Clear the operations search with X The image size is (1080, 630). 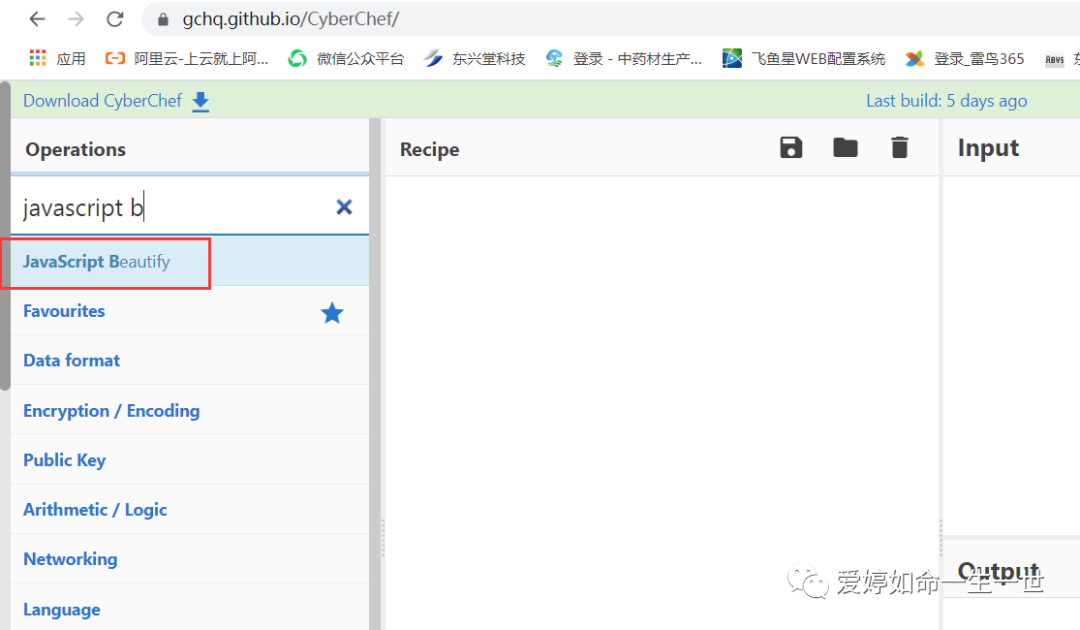344,207
